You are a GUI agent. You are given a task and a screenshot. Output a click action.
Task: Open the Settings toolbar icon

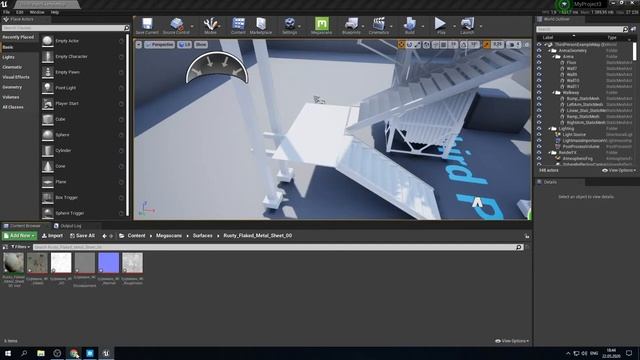click(290, 25)
